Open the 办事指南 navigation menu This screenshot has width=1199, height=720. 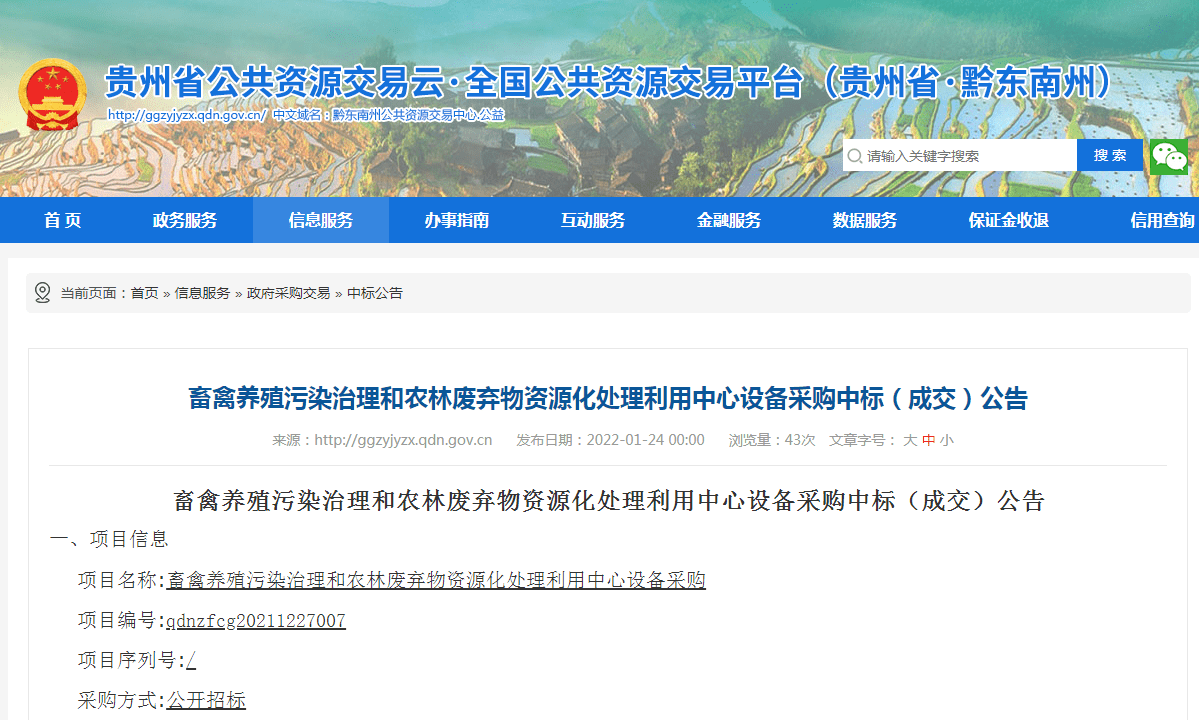point(459,220)
